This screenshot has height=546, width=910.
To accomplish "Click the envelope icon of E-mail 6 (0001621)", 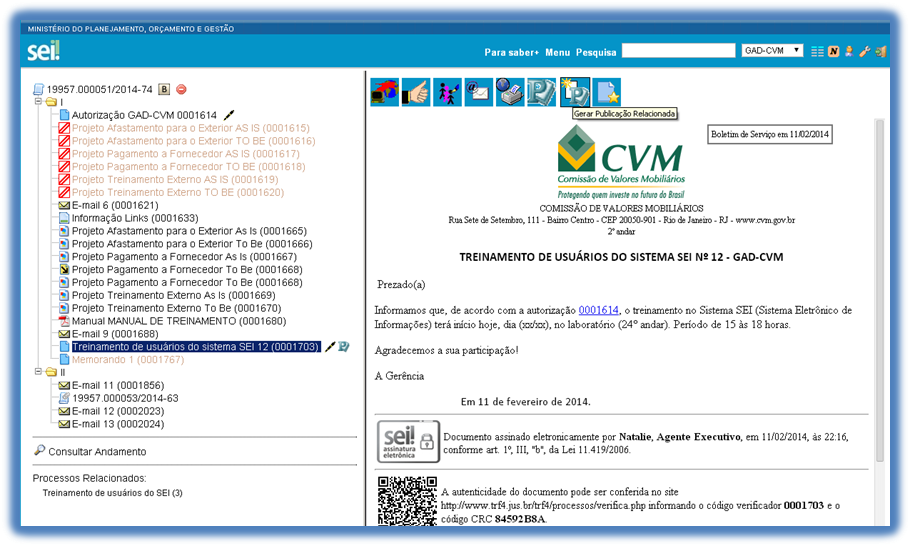I will [x=64, y=205].
